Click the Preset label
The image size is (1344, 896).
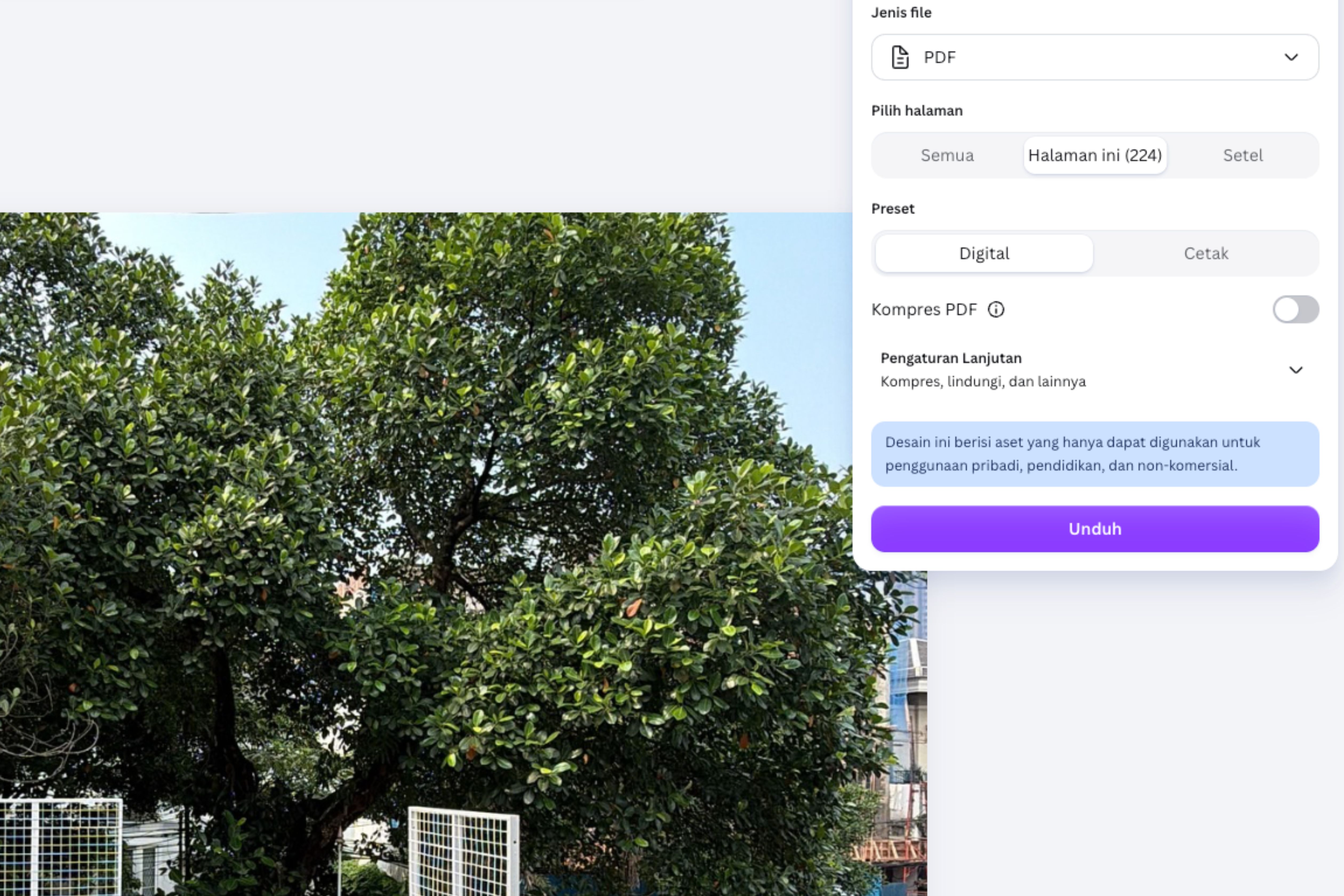[x=893, y=209]
